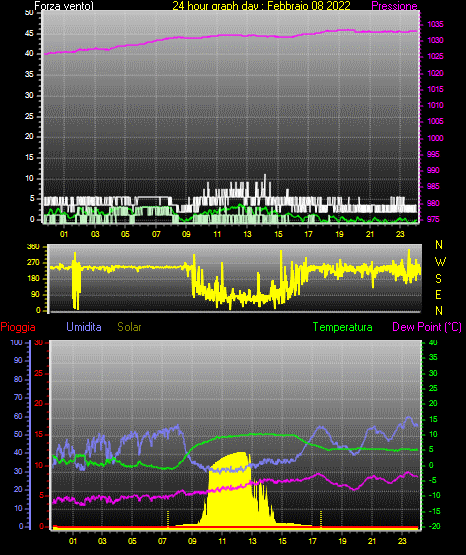This screenshot has width=466, height=555.
Task: Select the Pioggia legend label
Action: click(18, 327)
